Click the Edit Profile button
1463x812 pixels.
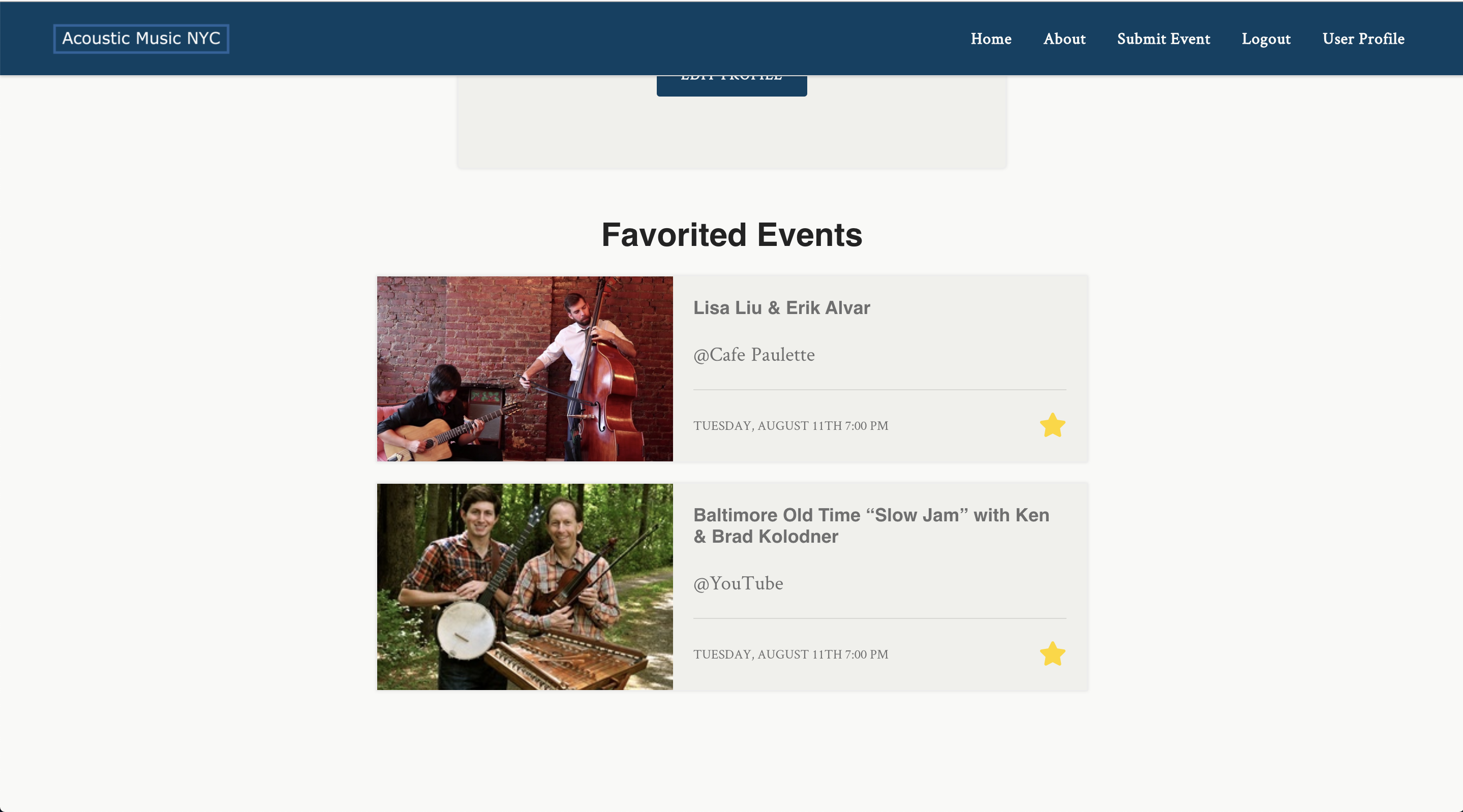click(x=731, y=85)
